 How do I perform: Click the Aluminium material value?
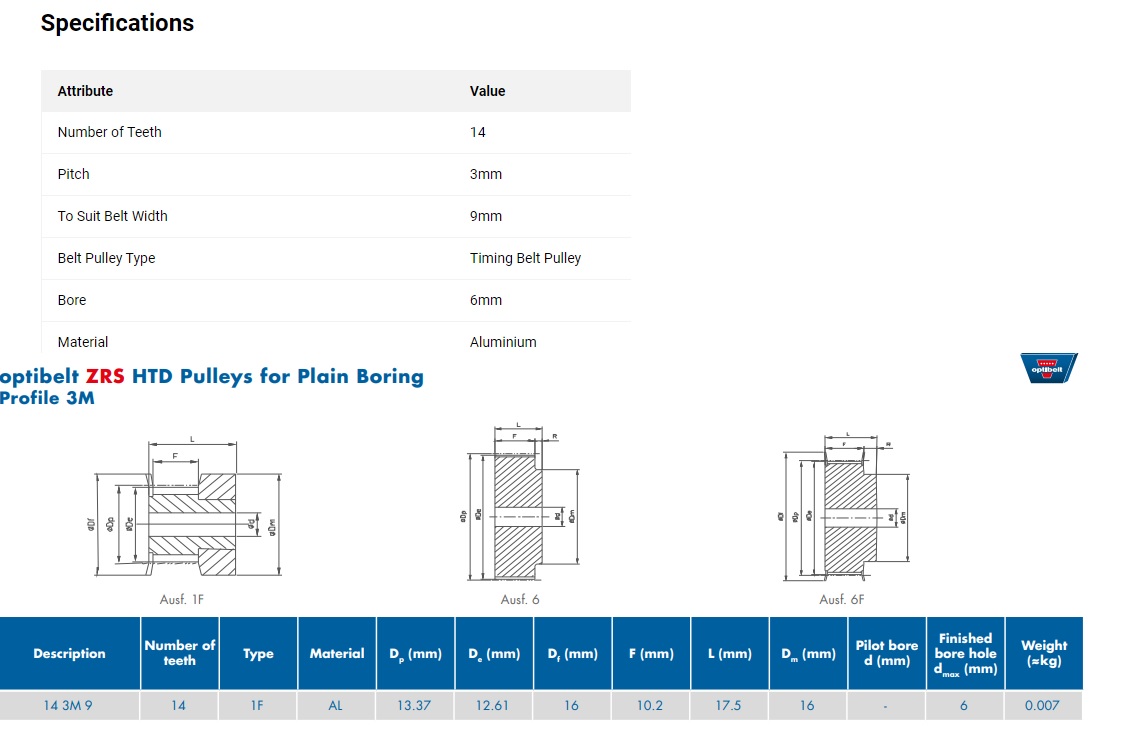tap(503, 342)
